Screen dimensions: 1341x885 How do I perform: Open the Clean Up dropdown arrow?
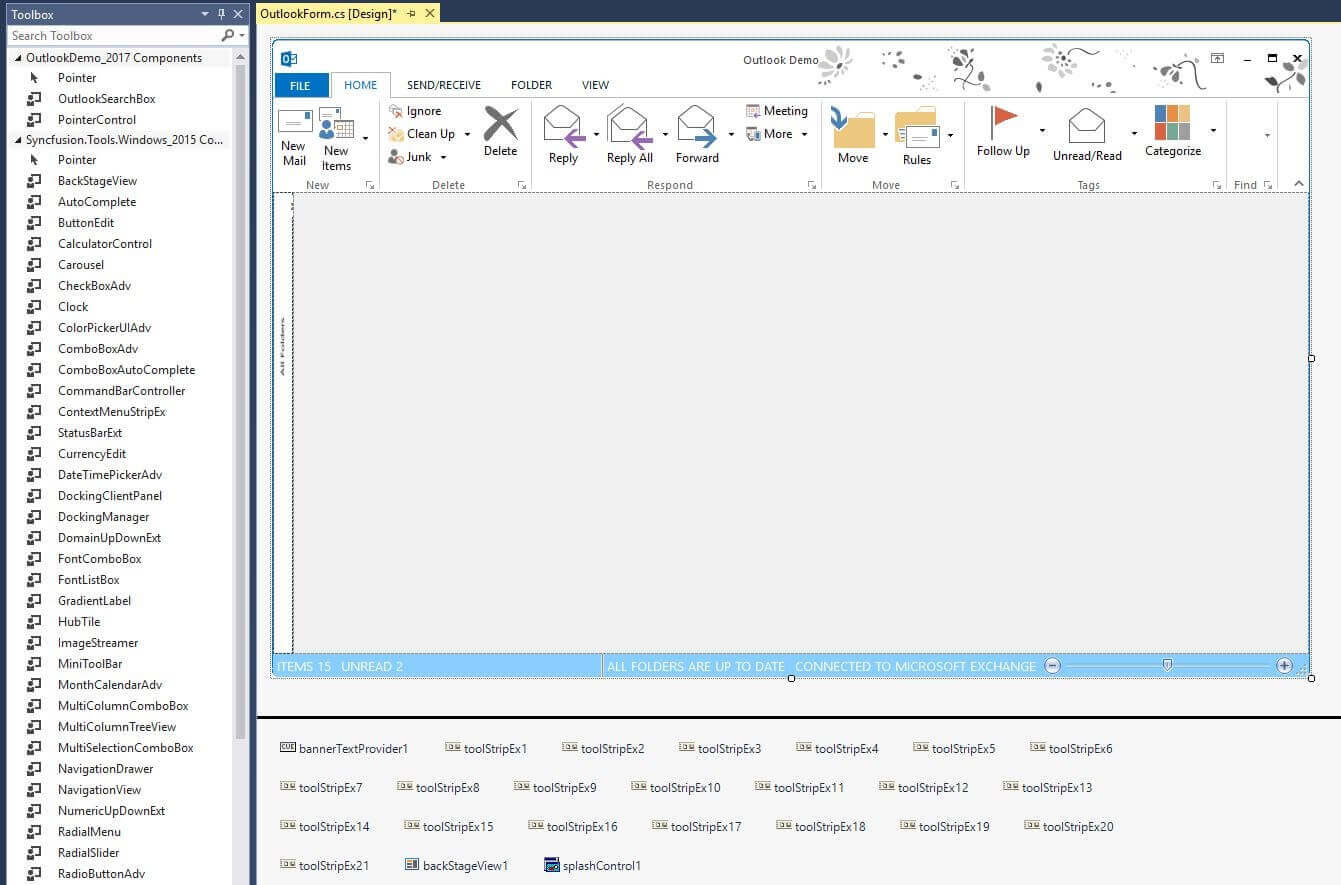(x=467, y=134)
